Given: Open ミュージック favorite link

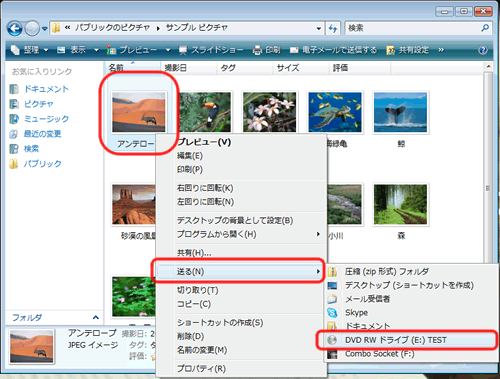Looking at the screenshot, I should [39, 119].
